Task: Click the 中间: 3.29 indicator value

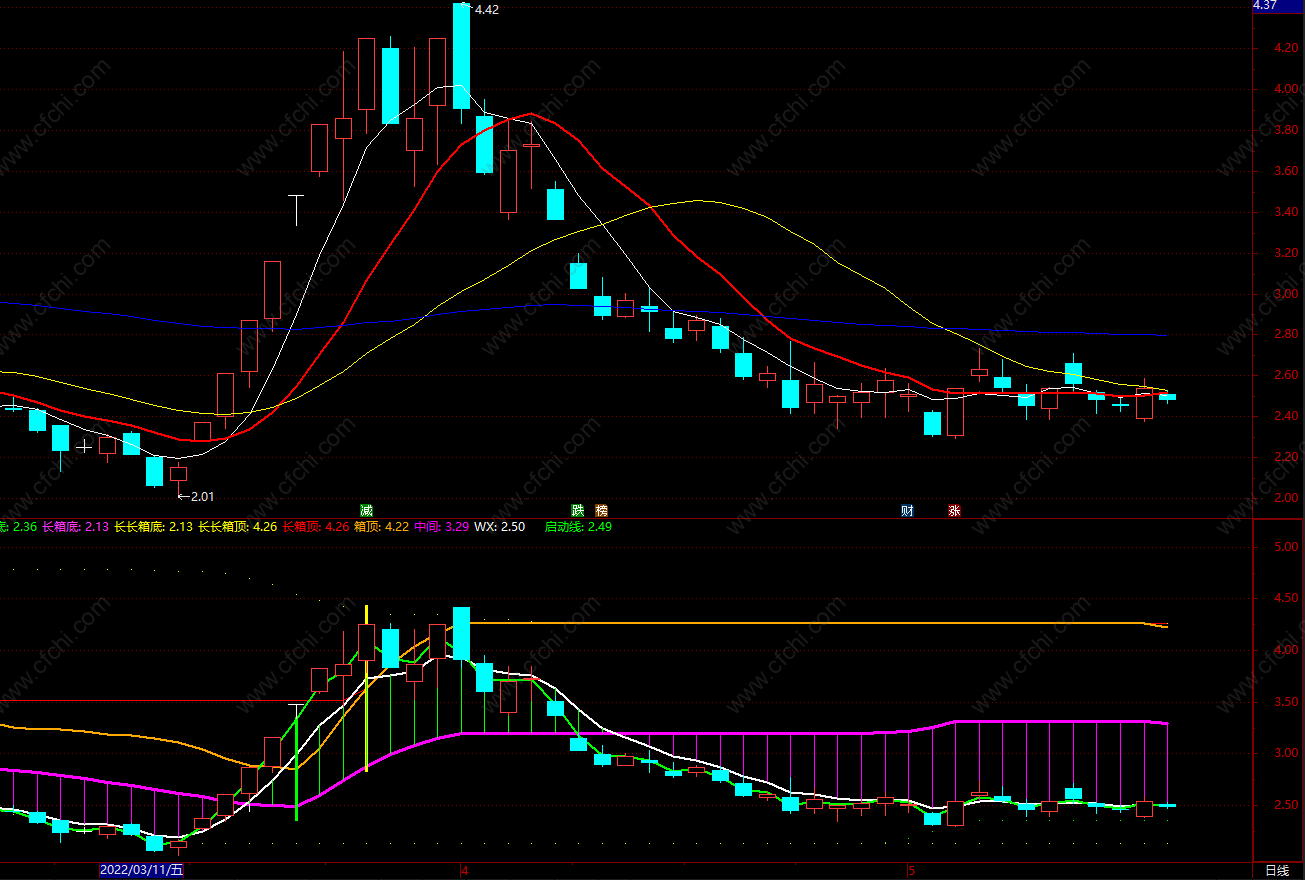Action: (x=442, y=526)
